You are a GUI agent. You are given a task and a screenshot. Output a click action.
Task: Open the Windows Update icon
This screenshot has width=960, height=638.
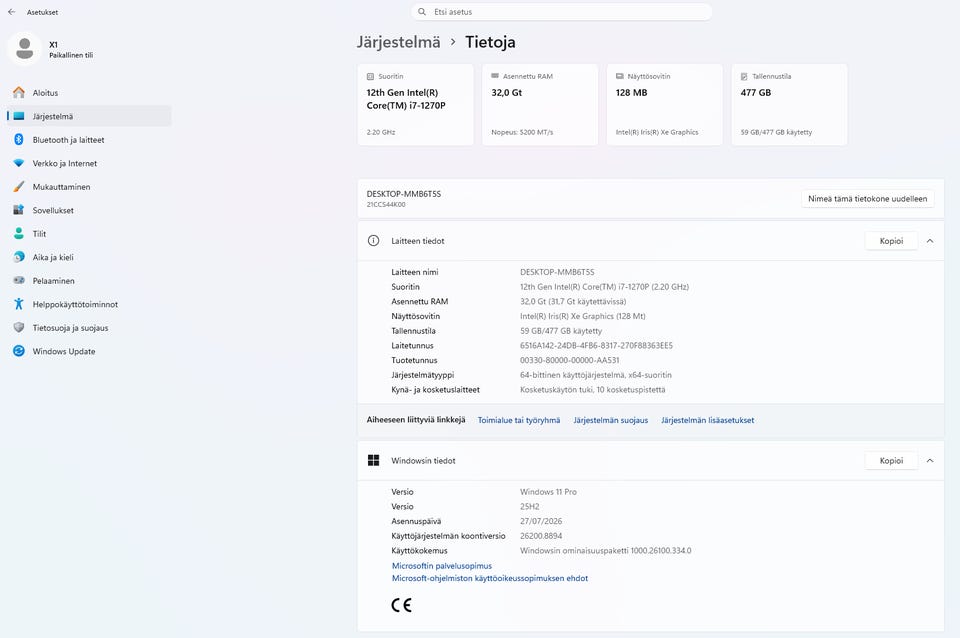(19, 351)
